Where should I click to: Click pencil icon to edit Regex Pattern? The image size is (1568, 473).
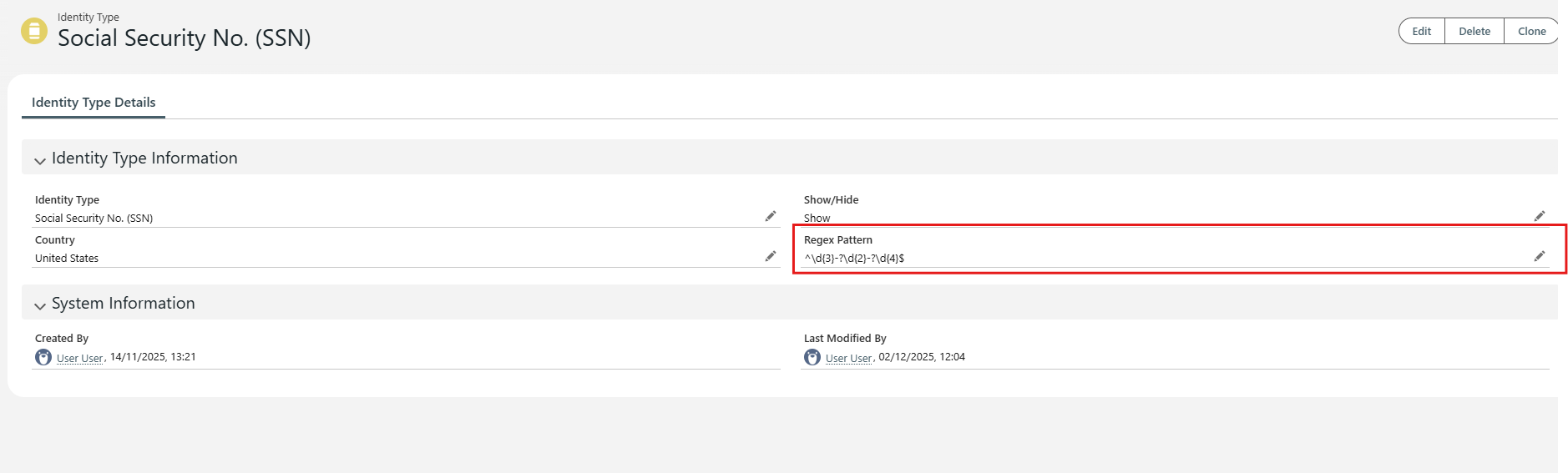1540,257
